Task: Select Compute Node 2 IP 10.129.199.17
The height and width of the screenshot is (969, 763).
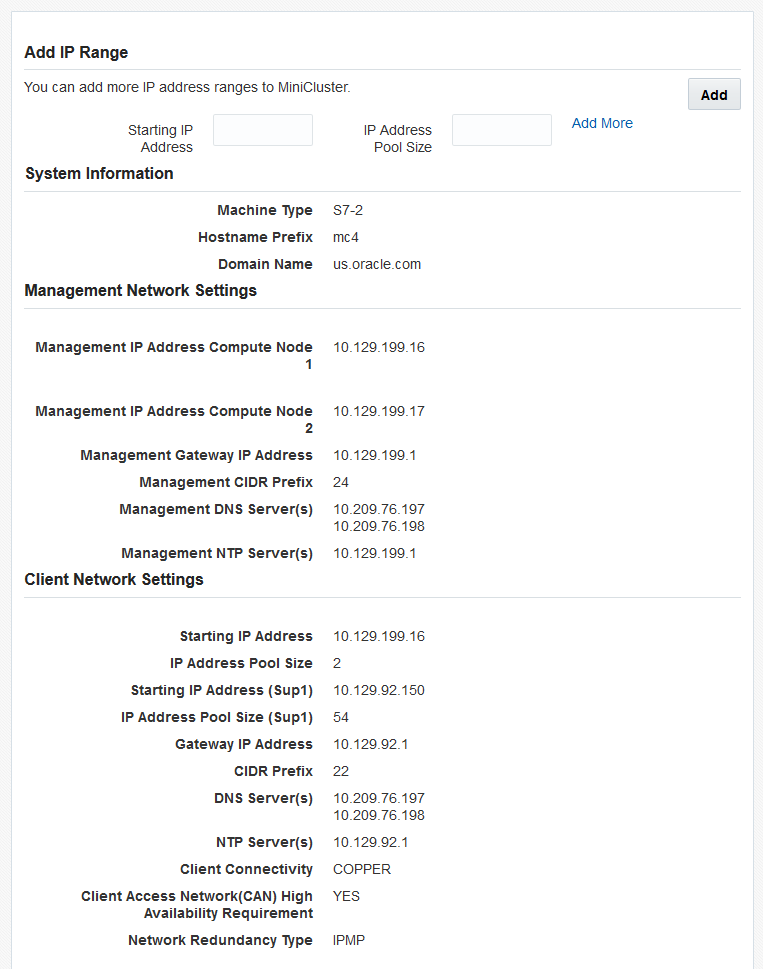Action: [379, 412]
